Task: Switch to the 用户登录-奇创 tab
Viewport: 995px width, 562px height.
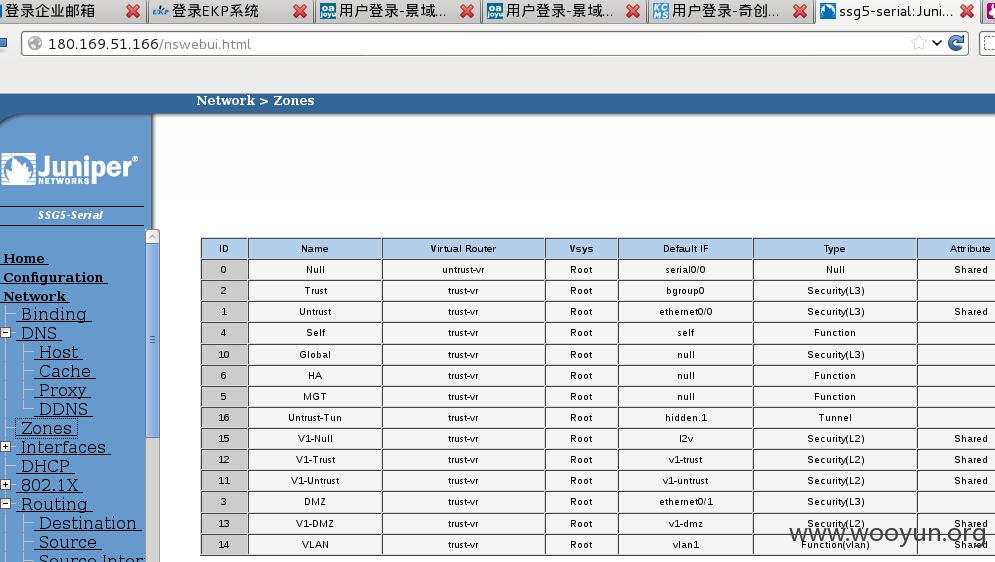Action: [x=729, y=11]
